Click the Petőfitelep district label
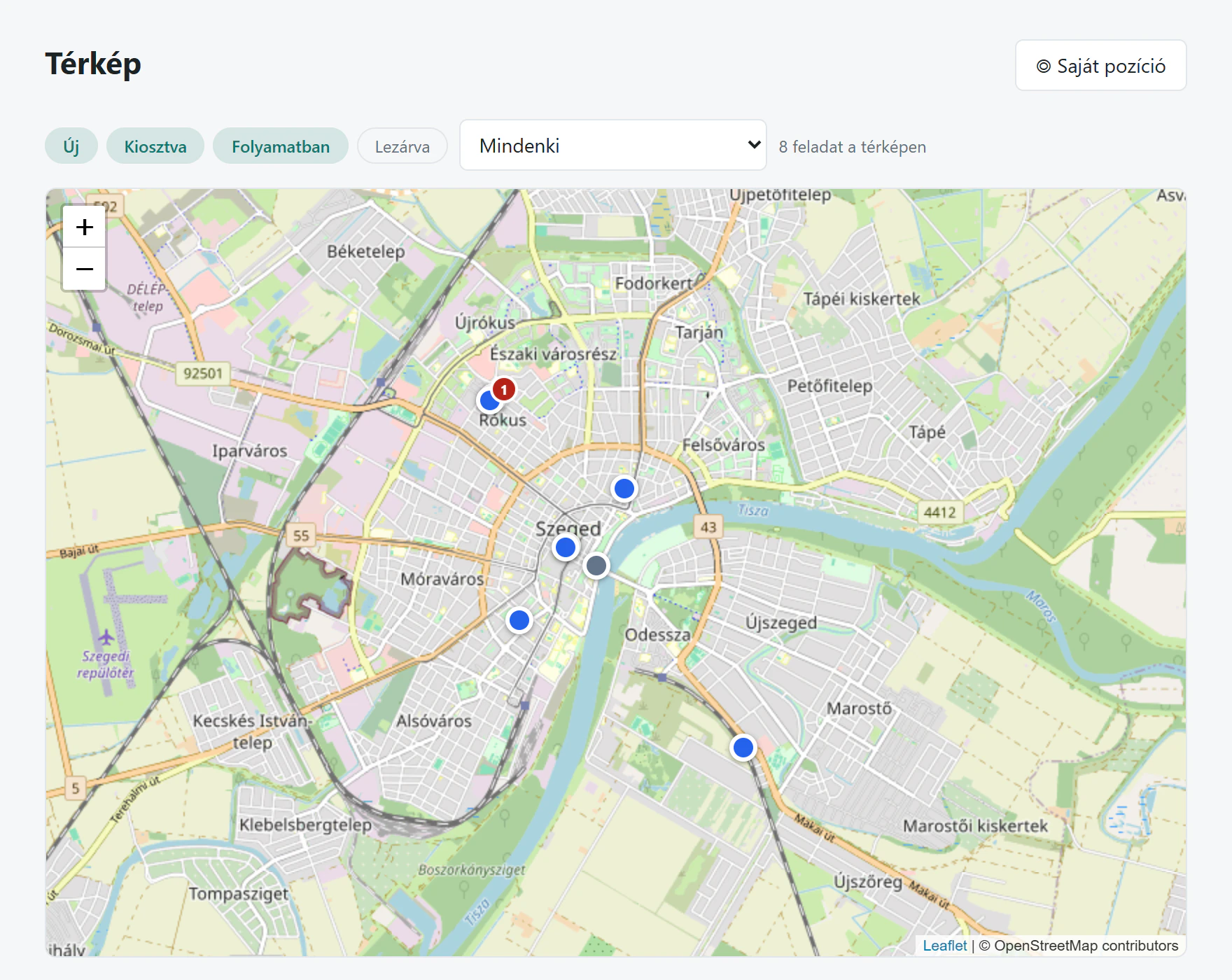The image size is (1232, 980). [830, 386]
